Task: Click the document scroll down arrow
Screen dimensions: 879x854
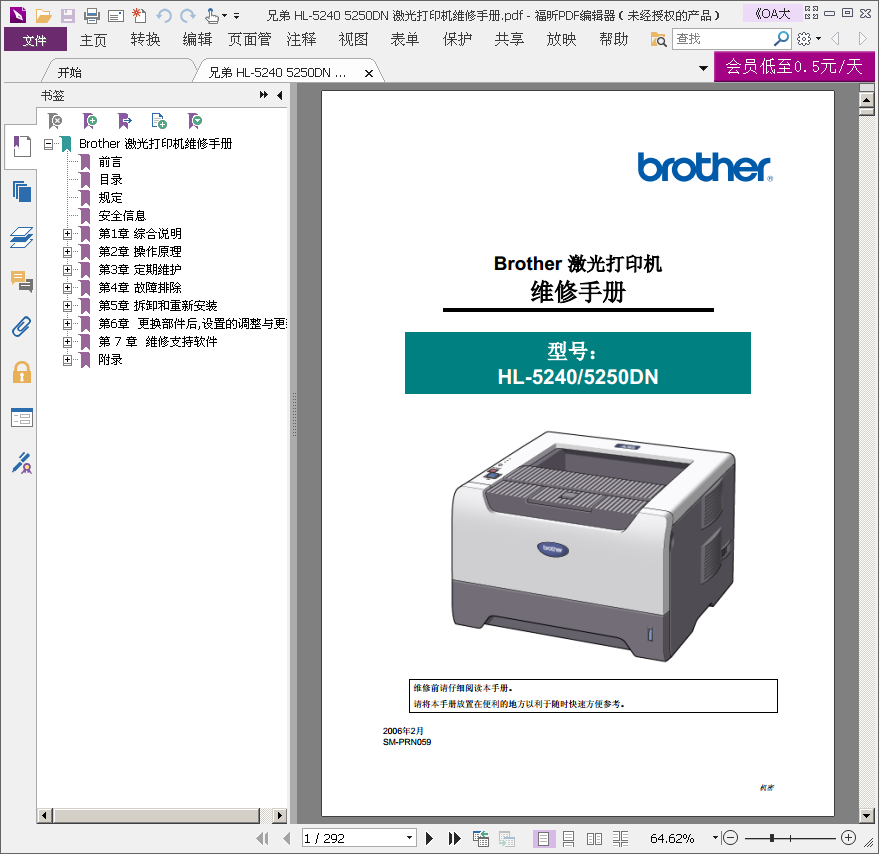Action: pyautogui.click(x=867, y=816)
